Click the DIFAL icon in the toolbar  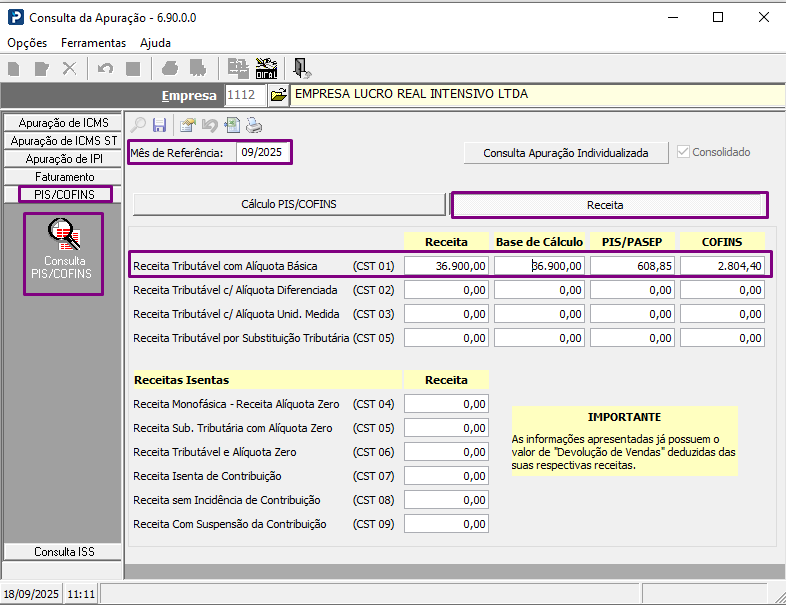coord(267,68)
